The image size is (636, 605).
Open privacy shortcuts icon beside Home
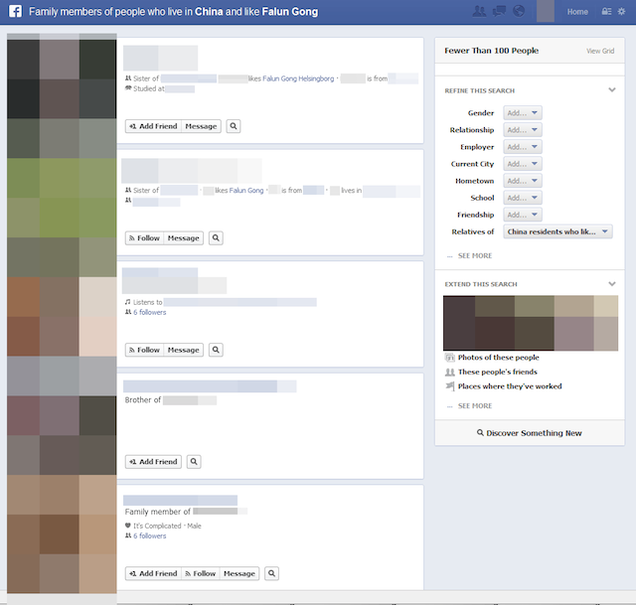606,12
